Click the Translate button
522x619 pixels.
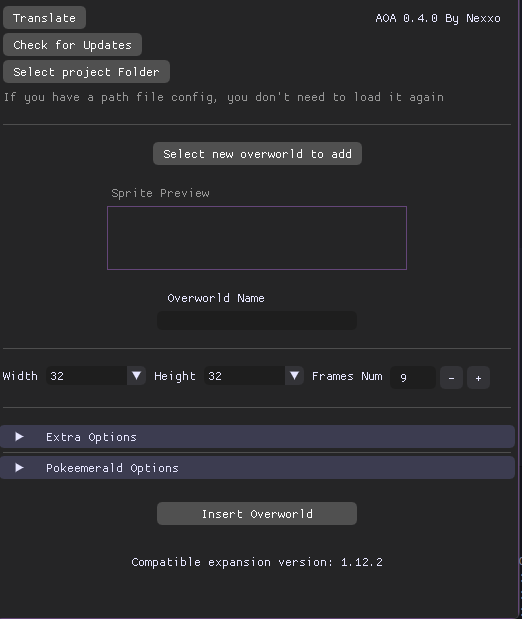point(44,18)
